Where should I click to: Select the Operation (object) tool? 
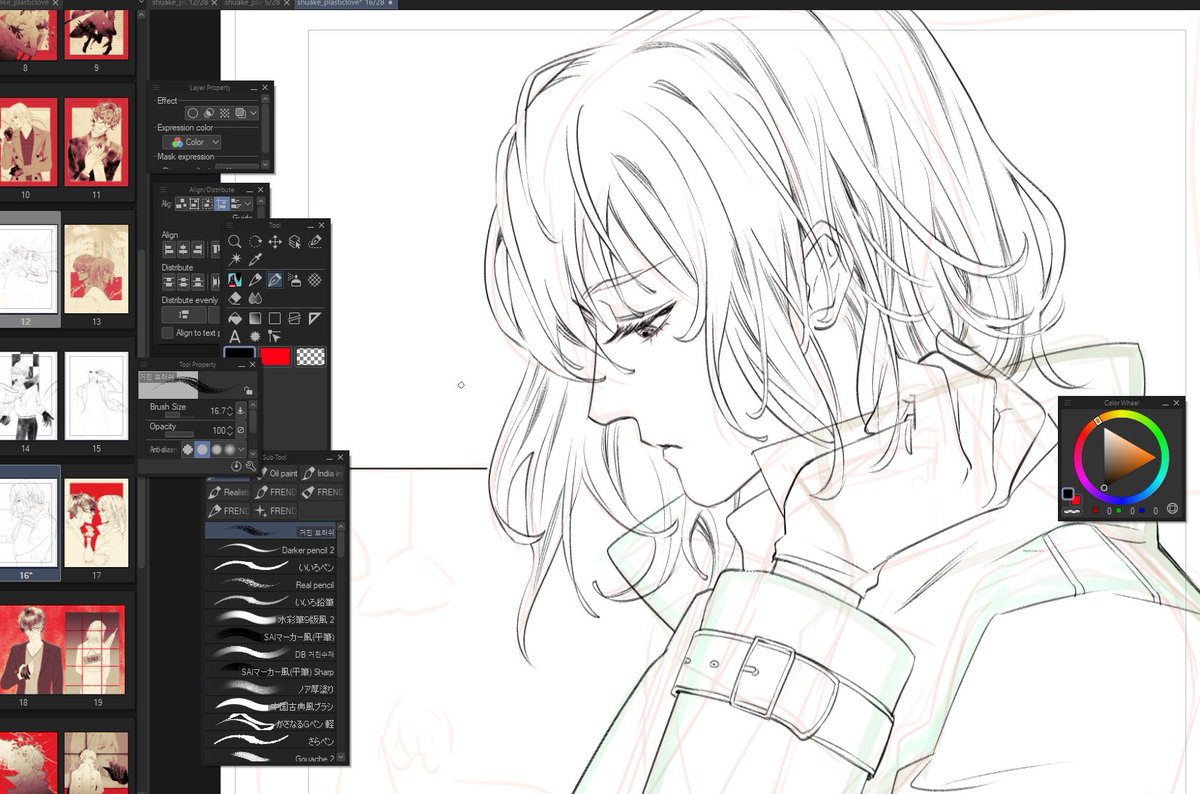click(x=295, y=241)
